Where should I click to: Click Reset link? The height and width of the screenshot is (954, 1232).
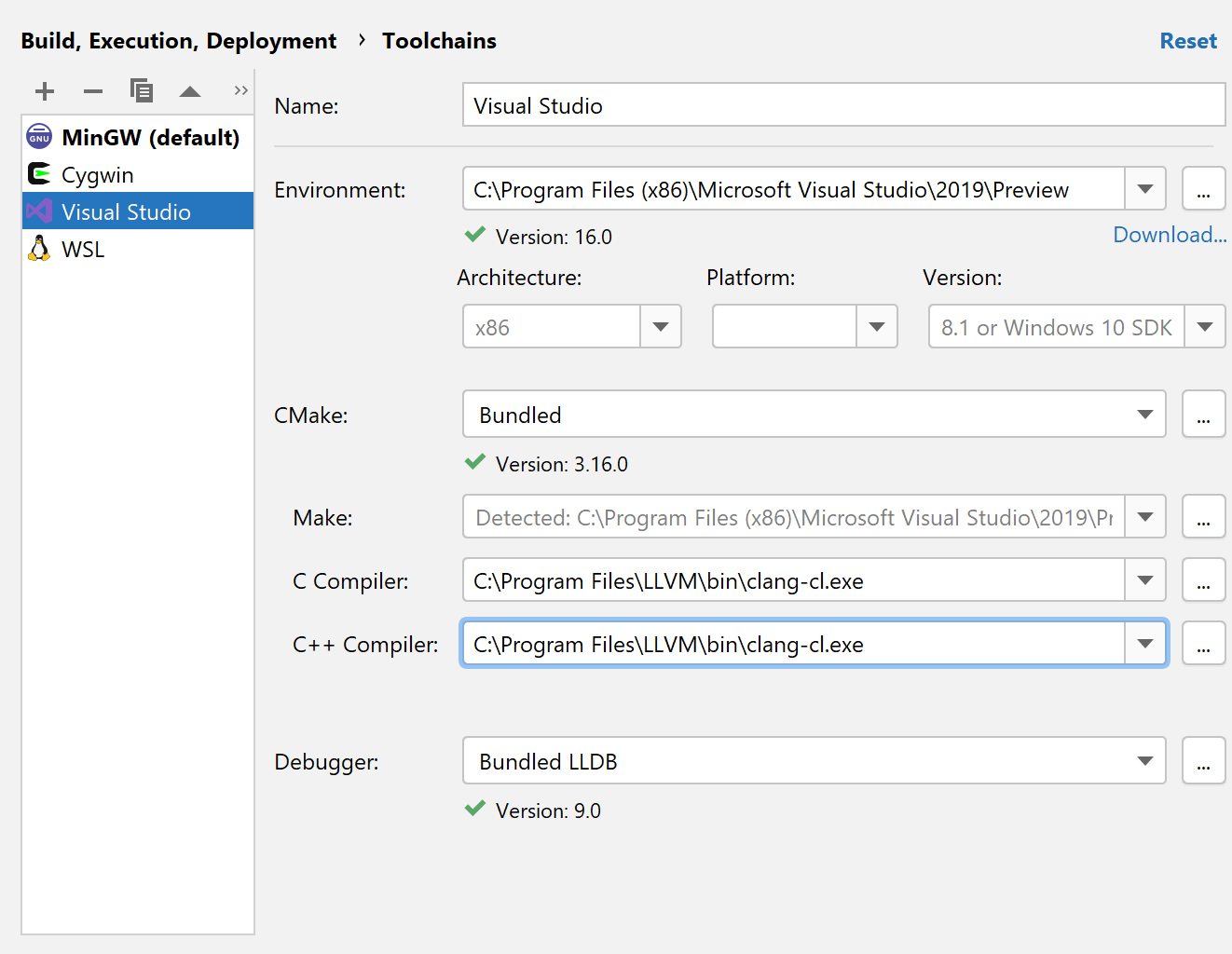tap(1188, 41)
